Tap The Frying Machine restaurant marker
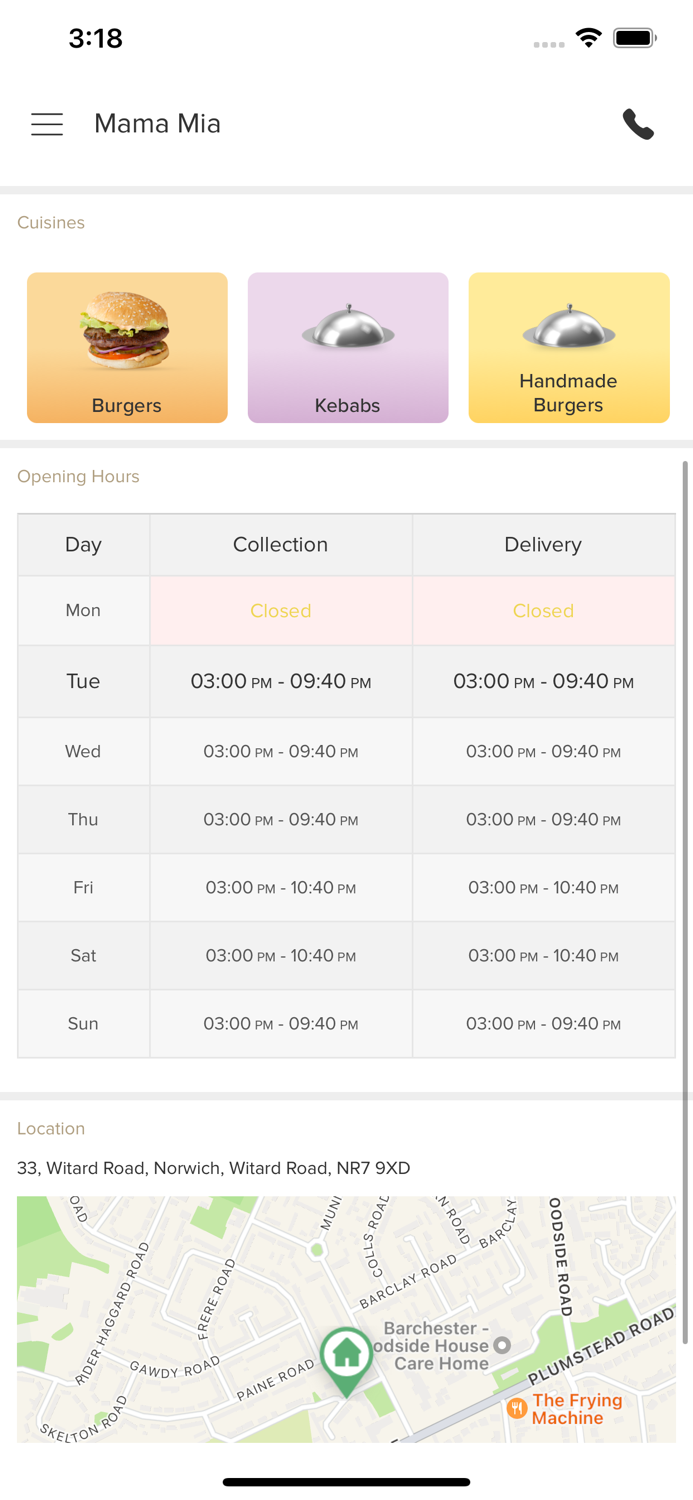Image resolution: width=693 pixels, height=1500 pixels. [x=517, y=1408]
